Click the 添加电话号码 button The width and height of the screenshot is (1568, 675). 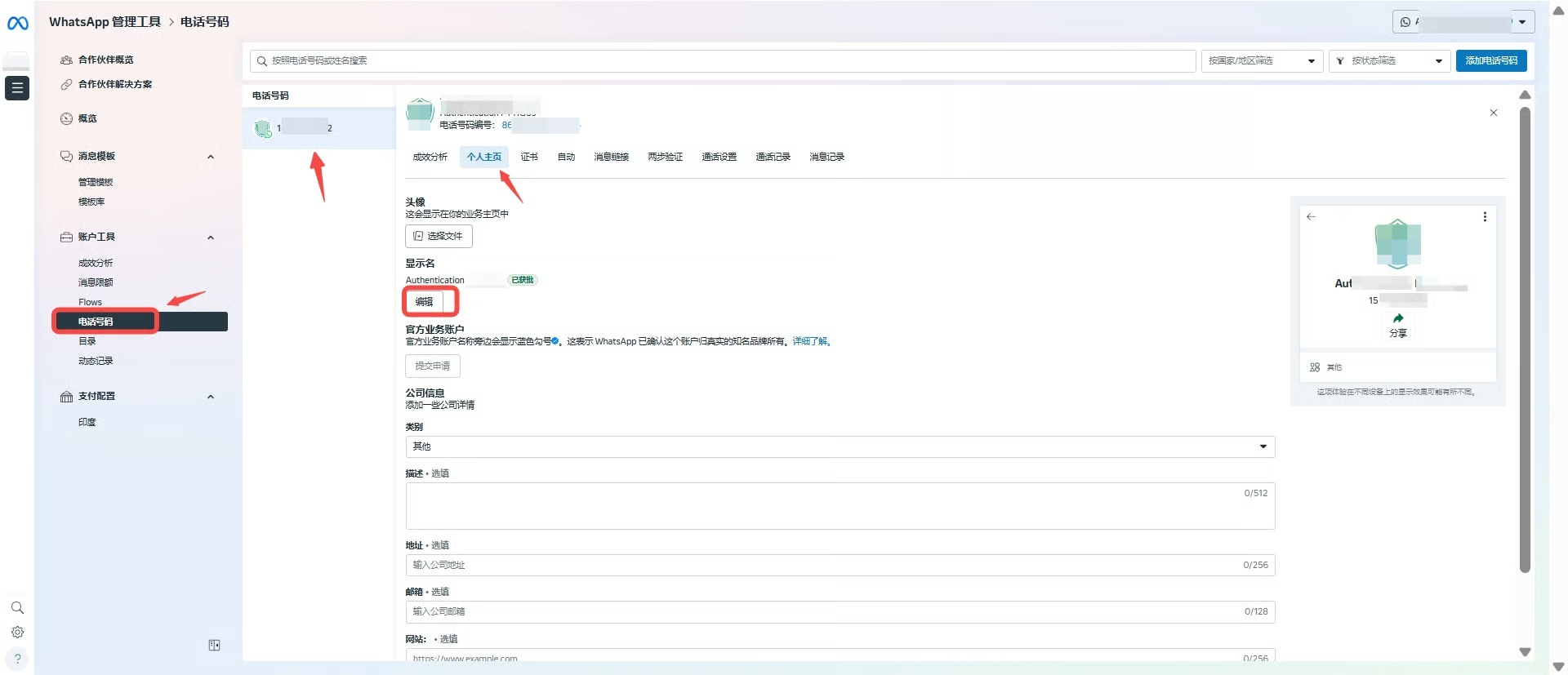point(1490,61)
